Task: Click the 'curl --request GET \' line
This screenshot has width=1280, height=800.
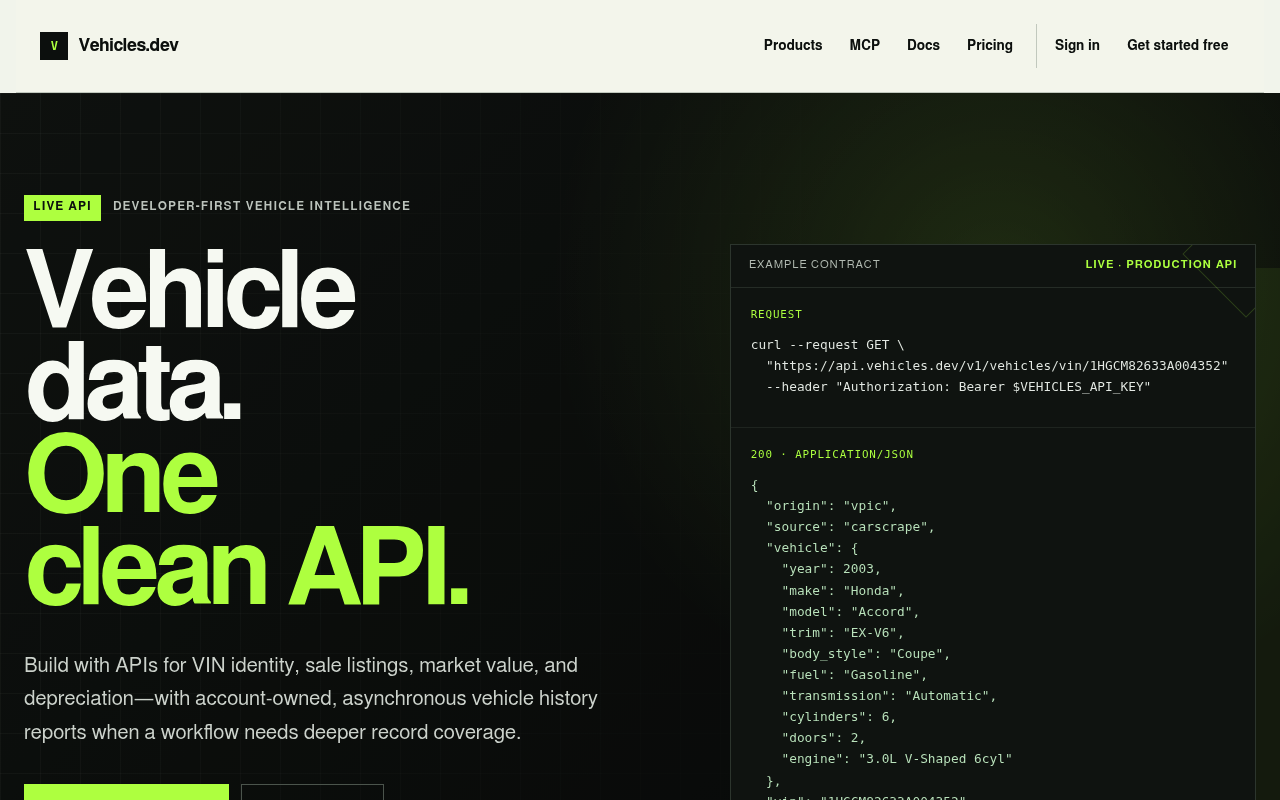Action: tap(828, 345)
